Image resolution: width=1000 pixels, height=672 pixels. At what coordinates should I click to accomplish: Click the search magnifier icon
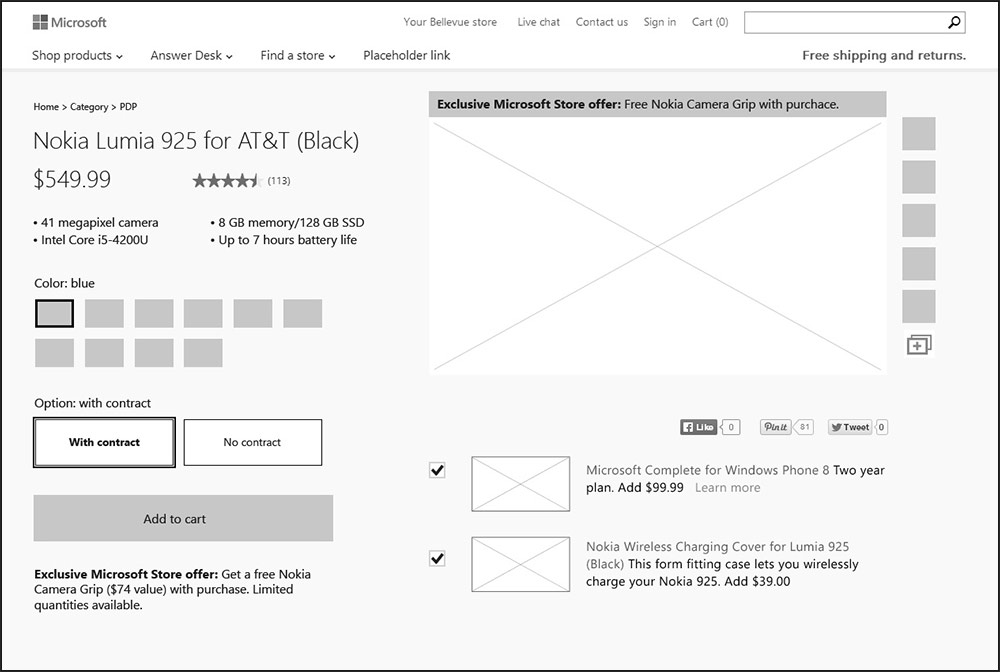[954, 22]
